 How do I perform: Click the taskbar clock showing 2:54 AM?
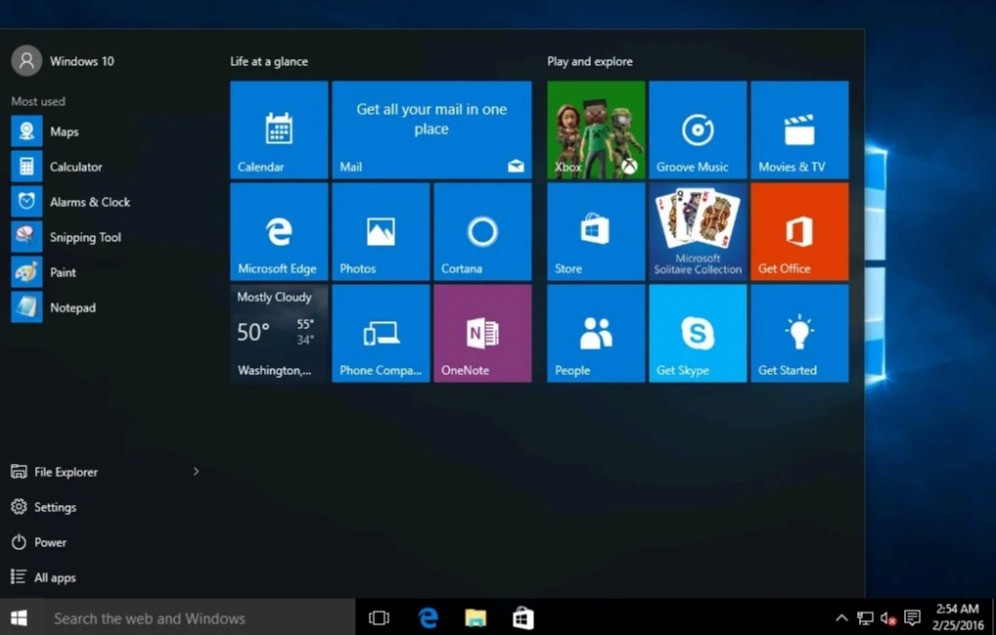[x=957, y=617]
